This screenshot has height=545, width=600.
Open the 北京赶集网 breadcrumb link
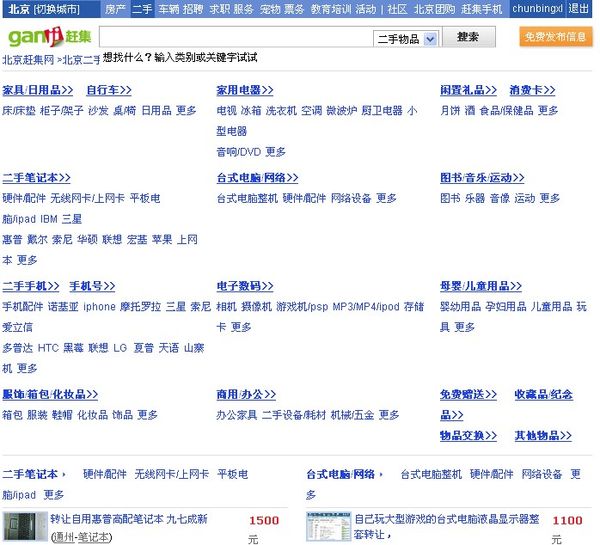tap(26, 59)
